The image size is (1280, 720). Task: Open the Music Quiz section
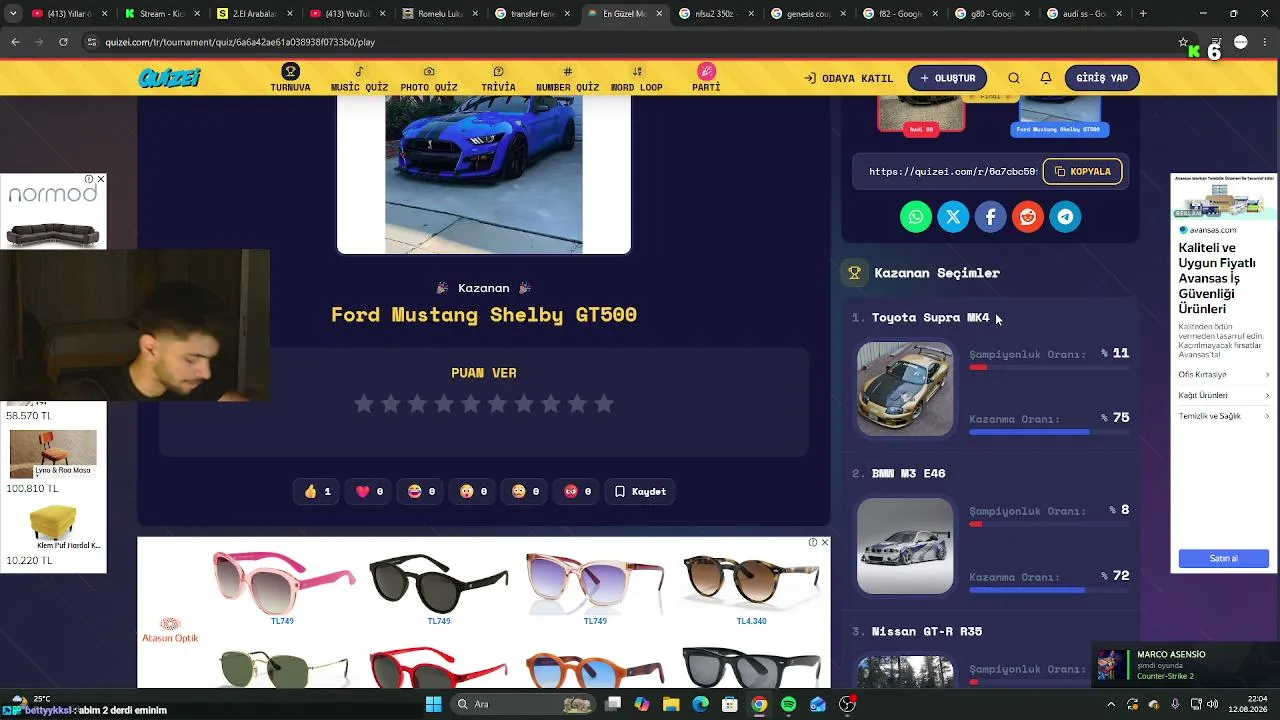coord(359,78)
